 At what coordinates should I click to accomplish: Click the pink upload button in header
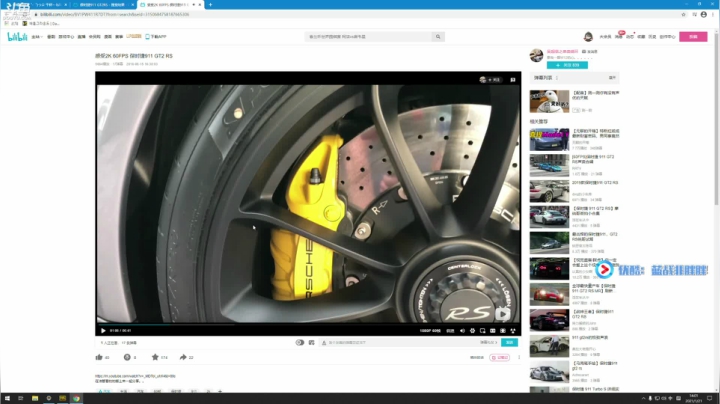[x=693, y=37]
